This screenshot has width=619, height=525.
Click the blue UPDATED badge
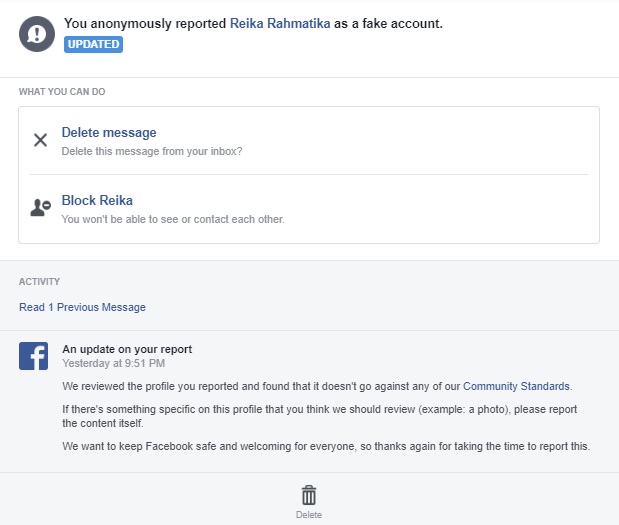pos(93,44)
